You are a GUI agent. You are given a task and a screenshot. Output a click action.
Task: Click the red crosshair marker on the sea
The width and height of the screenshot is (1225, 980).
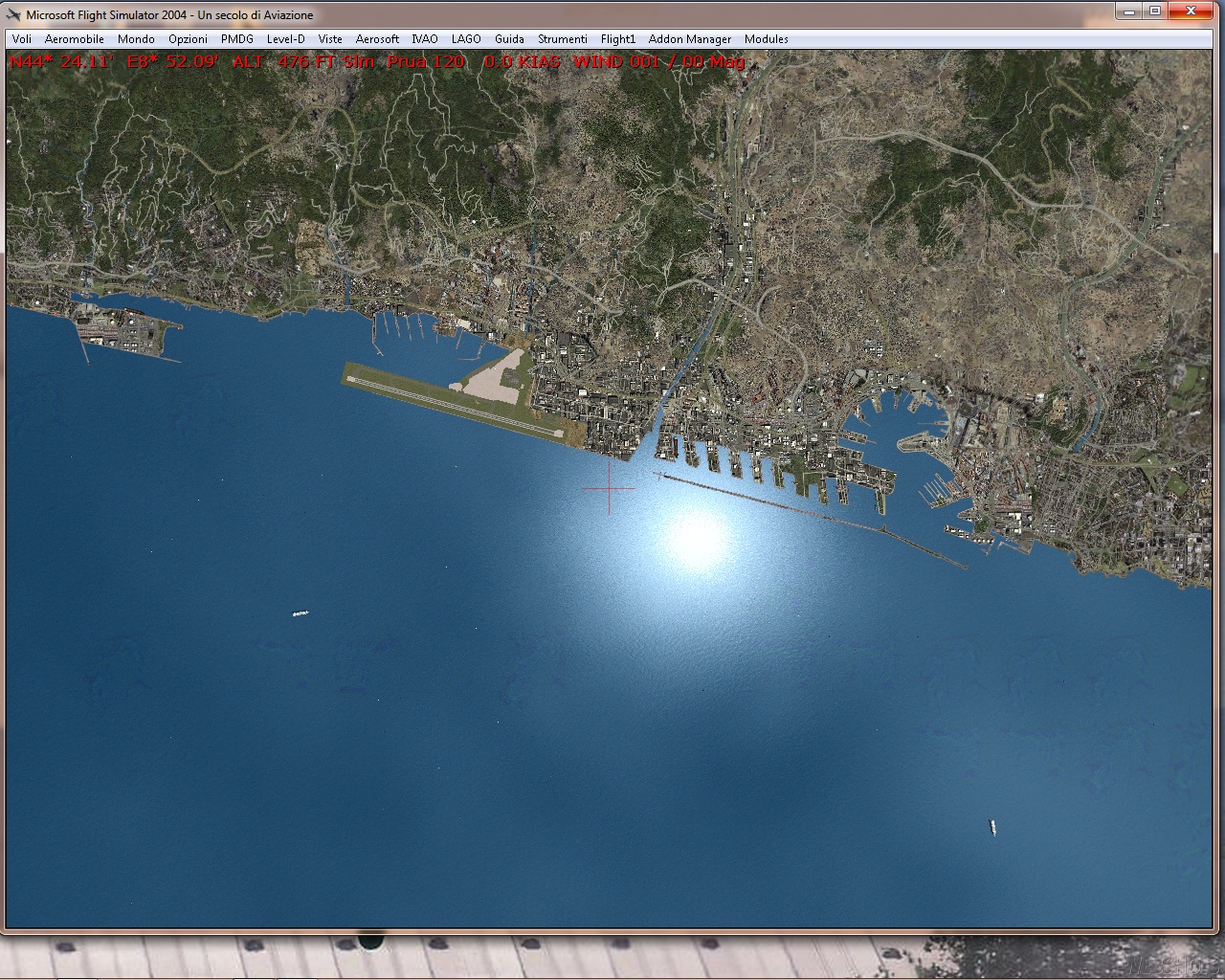[x=609, y=488]
